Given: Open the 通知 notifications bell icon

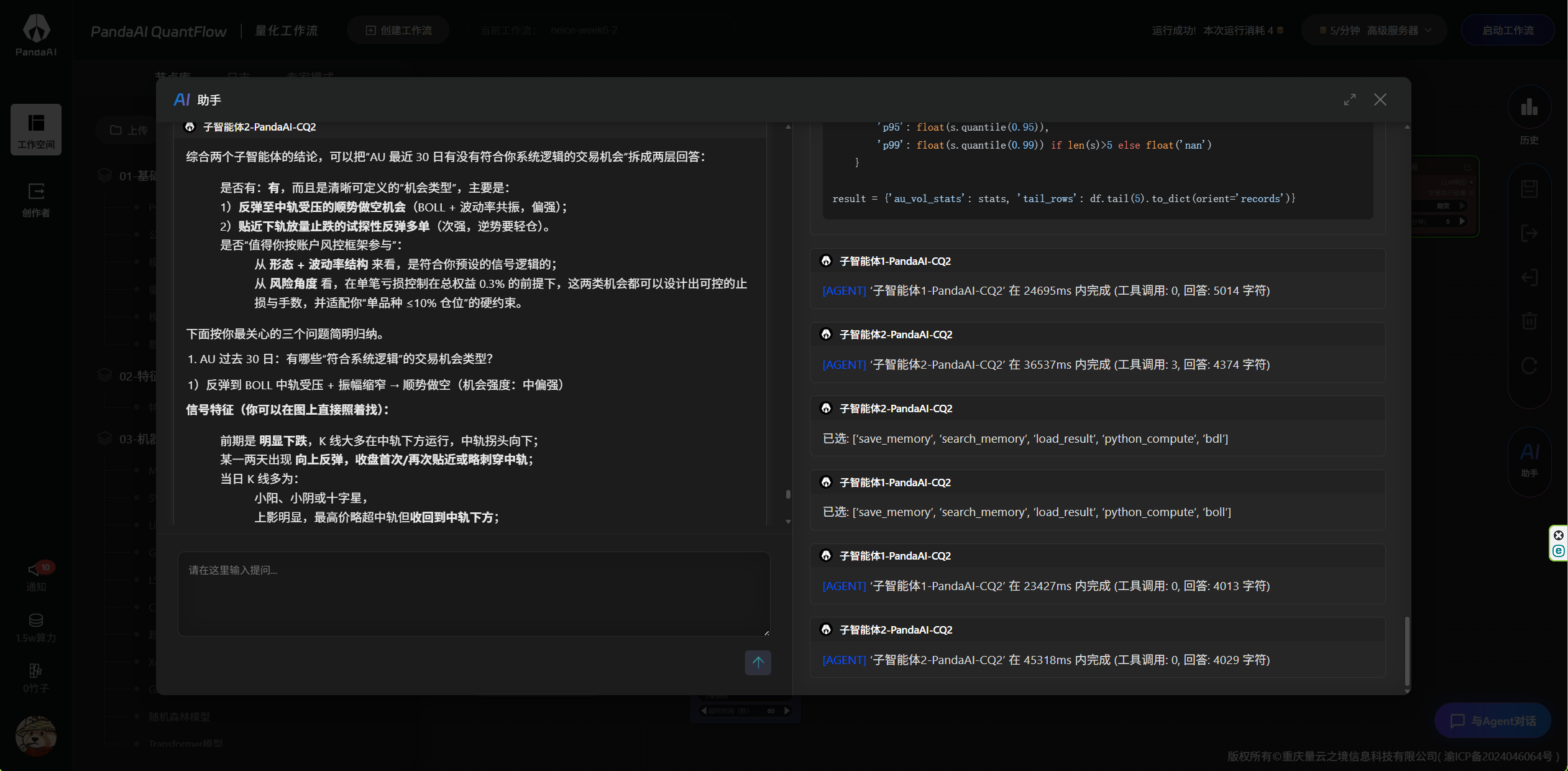Looking at the screenshot, I should point(35,572).
